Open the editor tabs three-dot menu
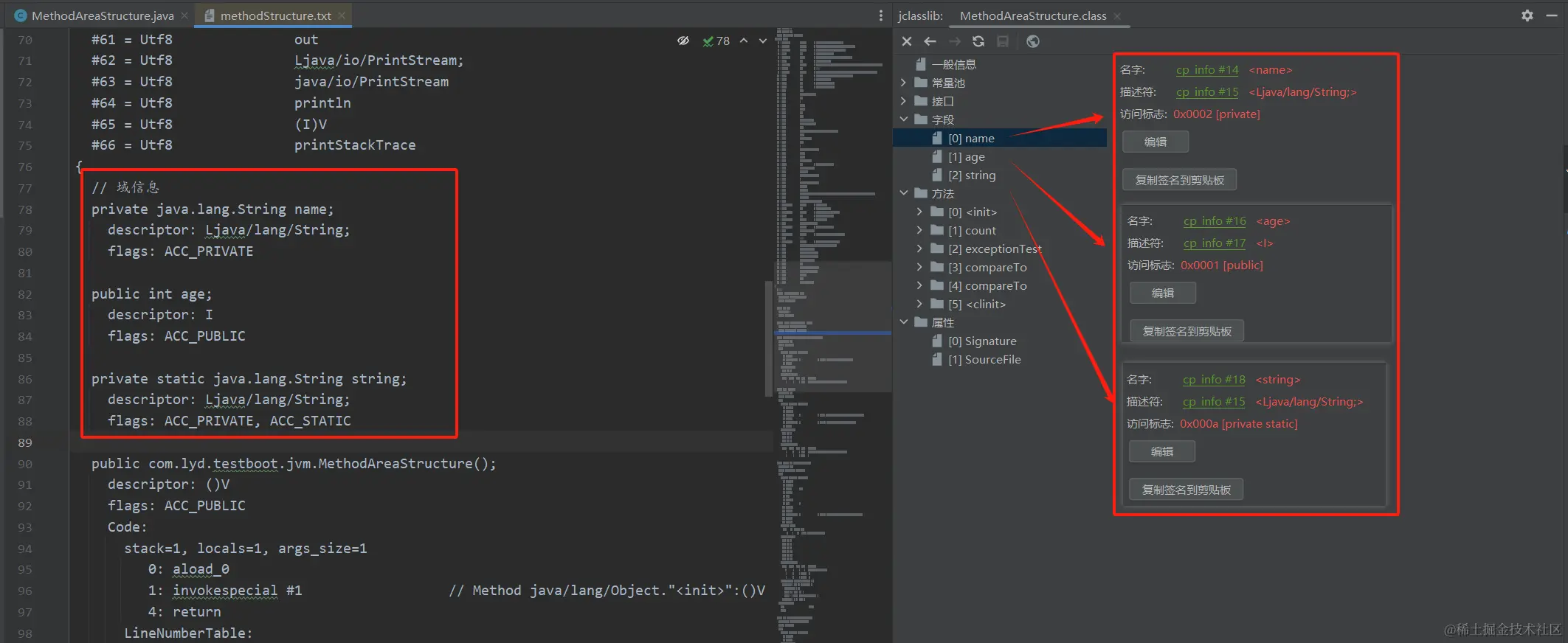Image resolution: width=1568 pixels, height=643 pixels. pyautogui.click(x=880, y=15)
